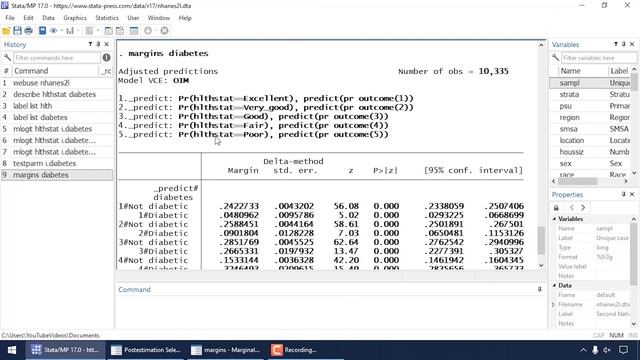The image size is (640, 360).
Task: Select the 'strata' variable row
Action: 590,94
